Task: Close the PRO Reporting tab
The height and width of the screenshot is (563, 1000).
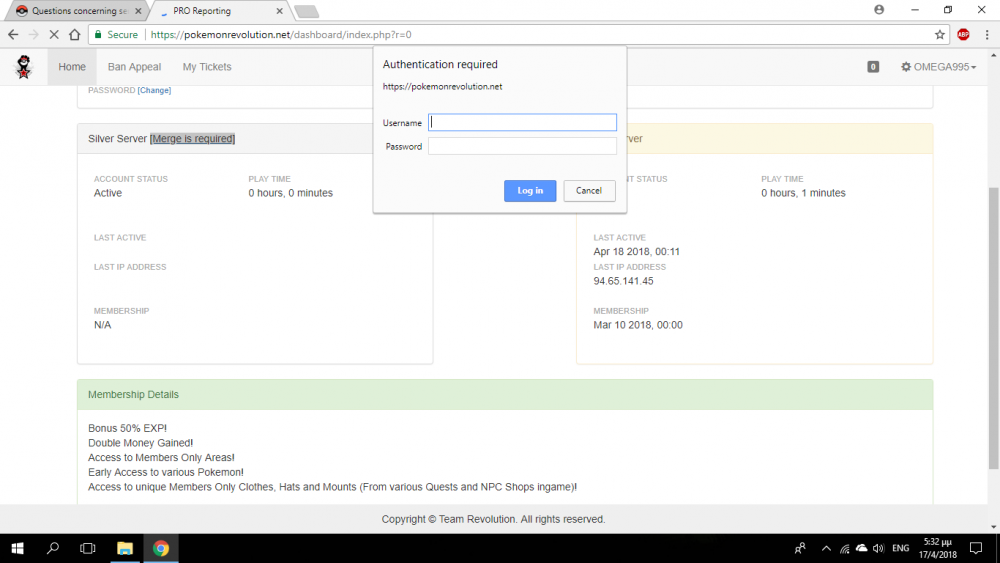Action: (279, 11)
